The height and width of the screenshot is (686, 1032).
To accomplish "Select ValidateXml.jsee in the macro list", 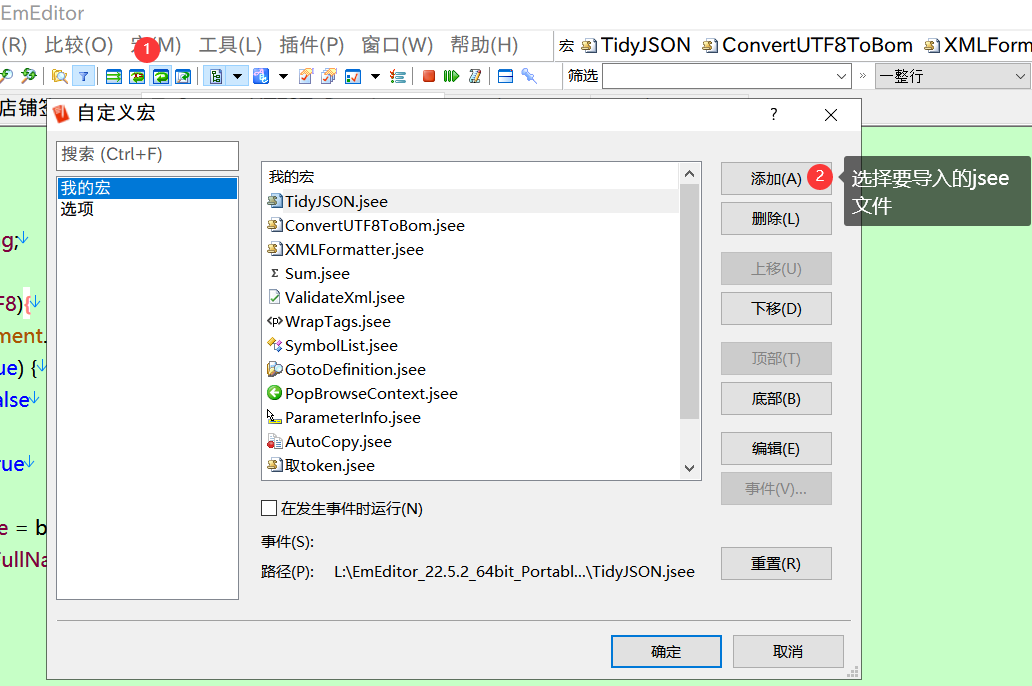I will click(472, 298).
